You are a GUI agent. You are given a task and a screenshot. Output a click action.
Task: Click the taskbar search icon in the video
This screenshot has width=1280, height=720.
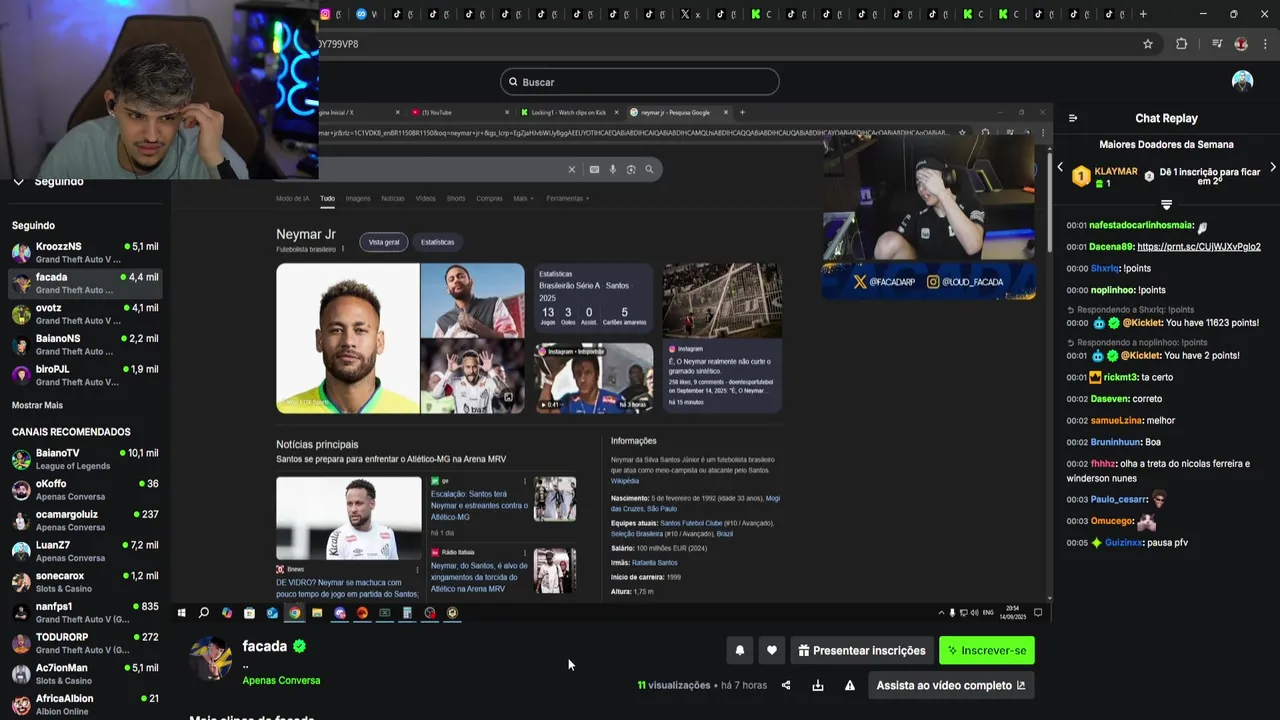(204, 613)
